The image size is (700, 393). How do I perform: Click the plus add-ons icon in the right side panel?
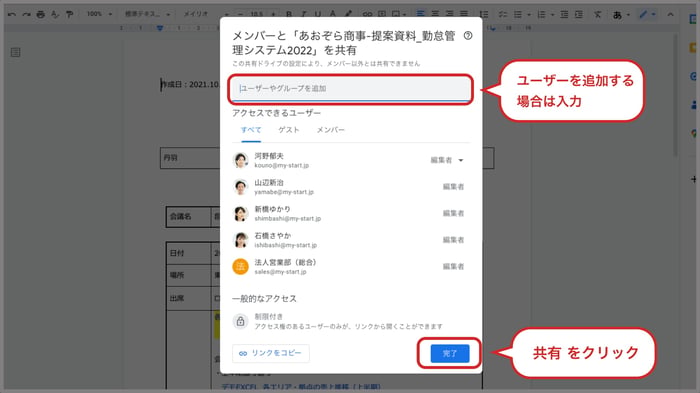point(693,179)
